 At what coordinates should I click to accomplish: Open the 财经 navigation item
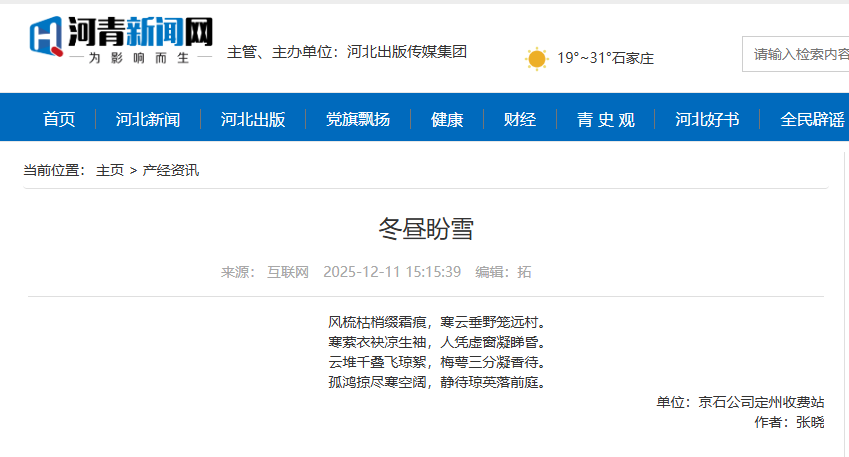click(x=520, y=120)
